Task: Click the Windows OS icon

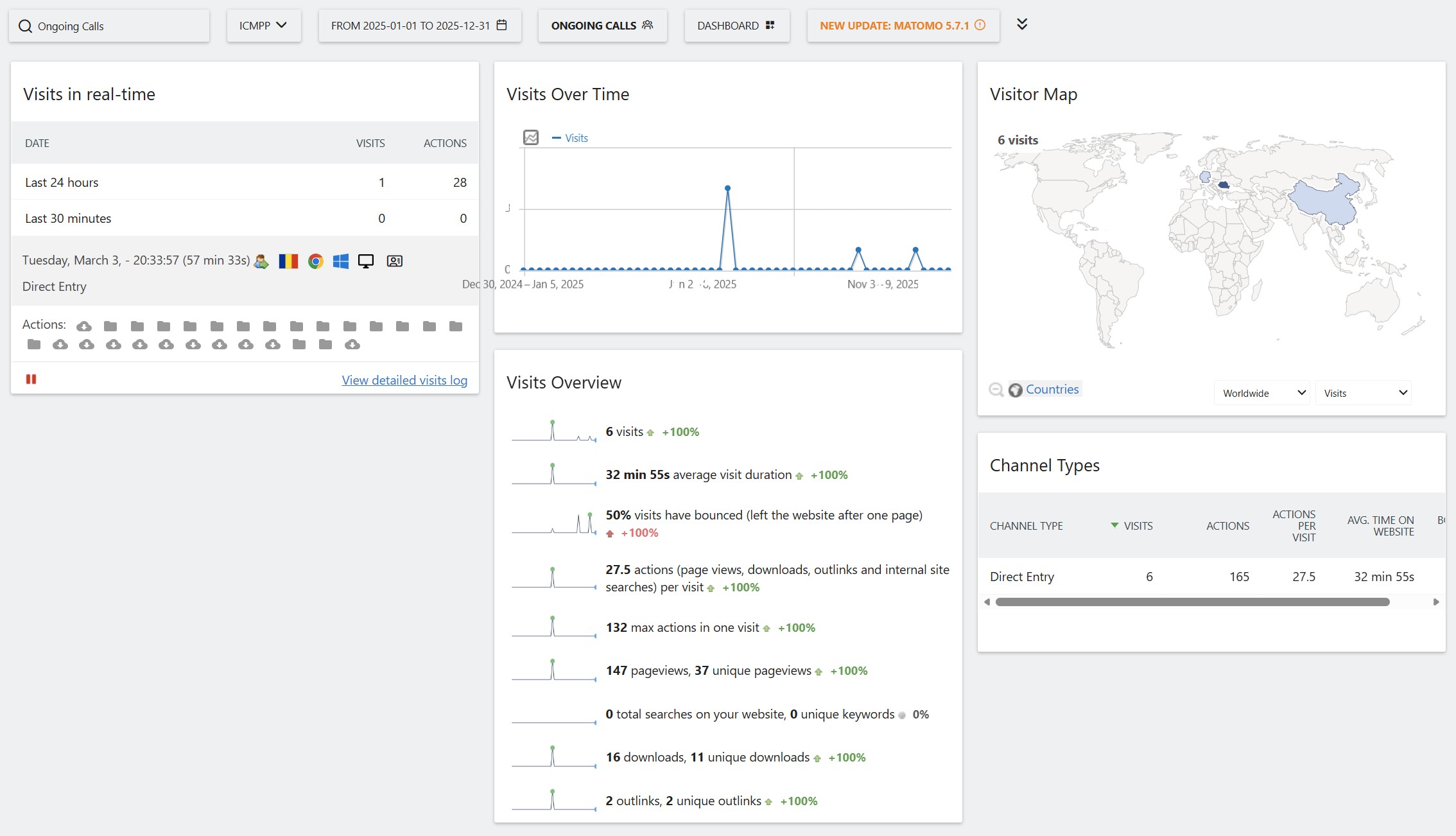Action: pyautogui.click(x=341, y=261)
